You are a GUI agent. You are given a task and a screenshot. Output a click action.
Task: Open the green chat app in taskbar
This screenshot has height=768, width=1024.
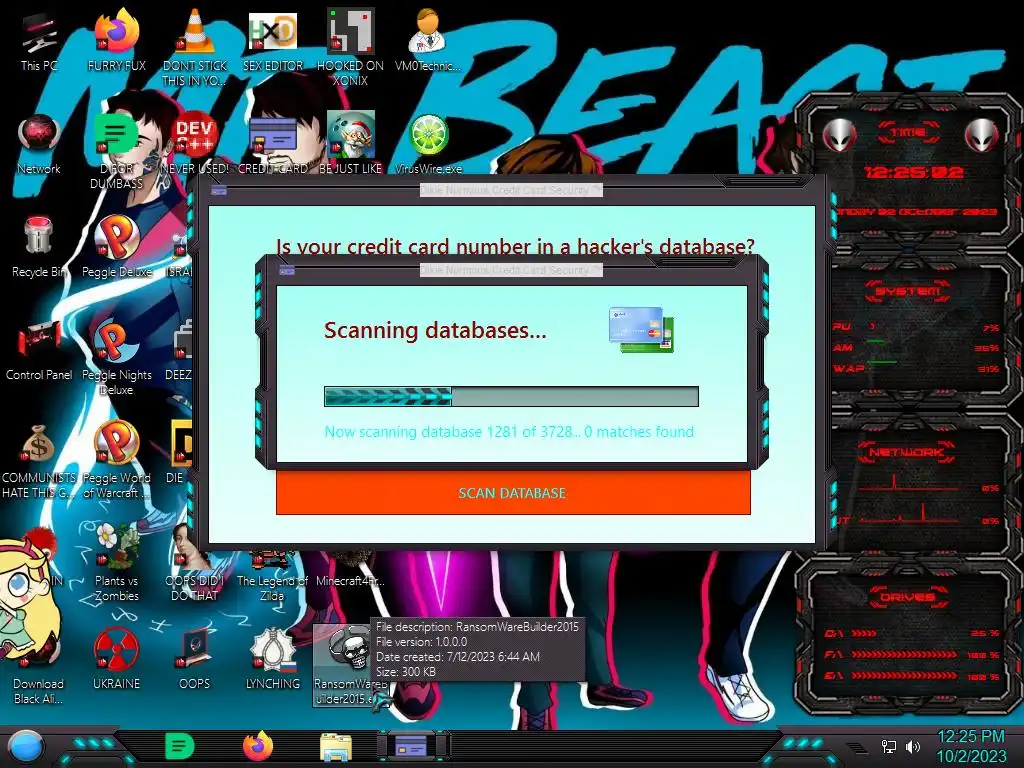(180, 746)
